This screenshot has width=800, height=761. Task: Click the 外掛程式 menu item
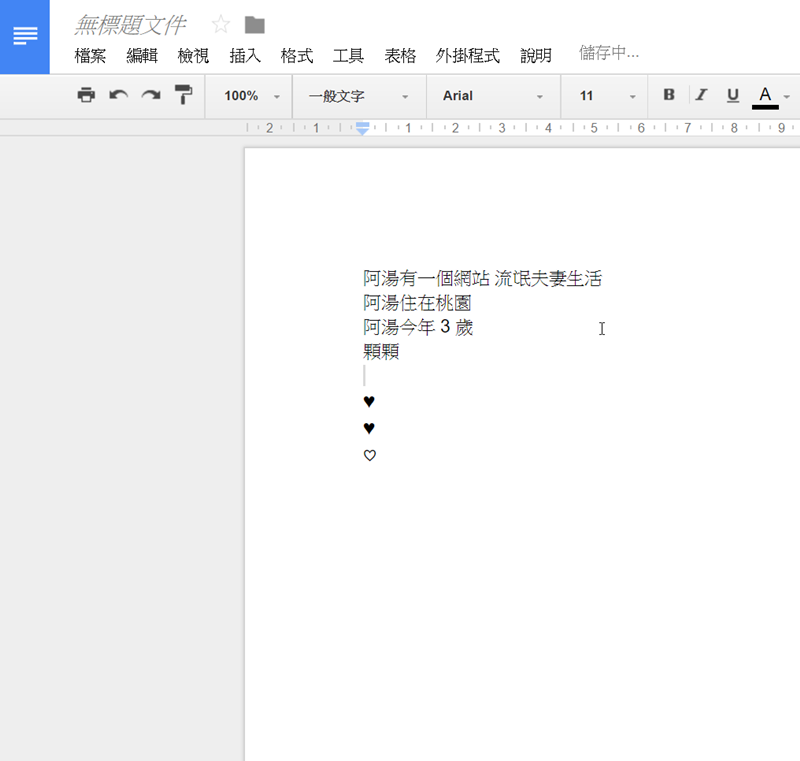(467, 56)
